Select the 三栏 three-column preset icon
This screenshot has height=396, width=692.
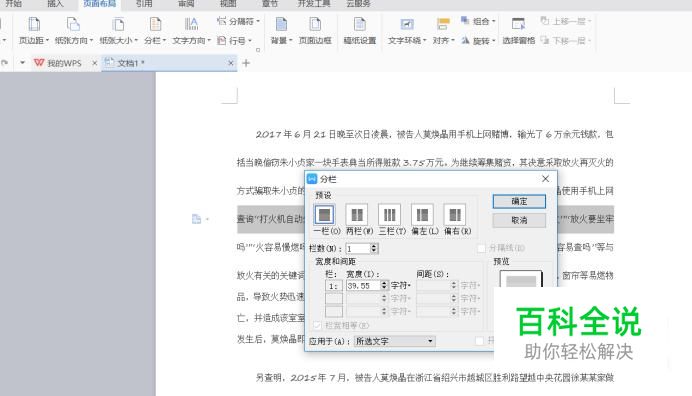390,215
